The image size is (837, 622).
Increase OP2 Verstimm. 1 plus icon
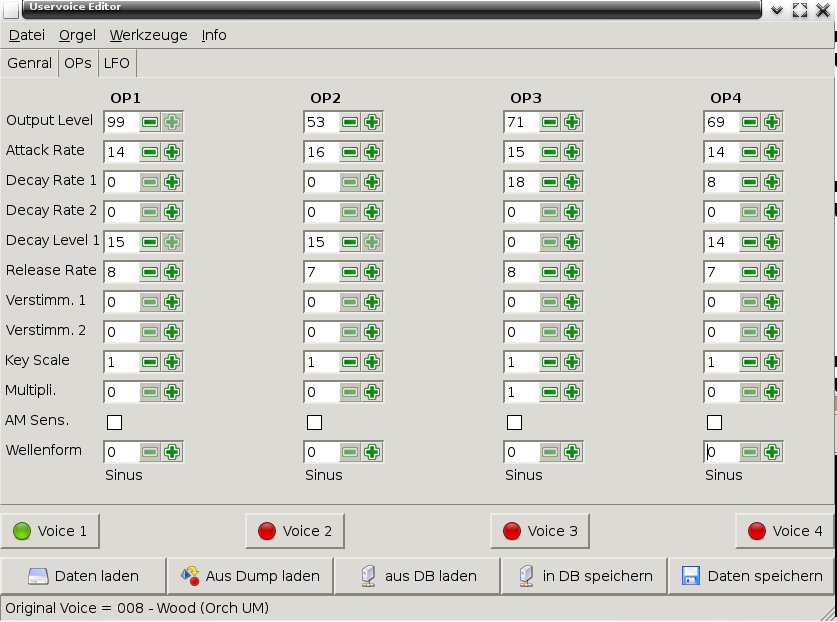[372, 302]
